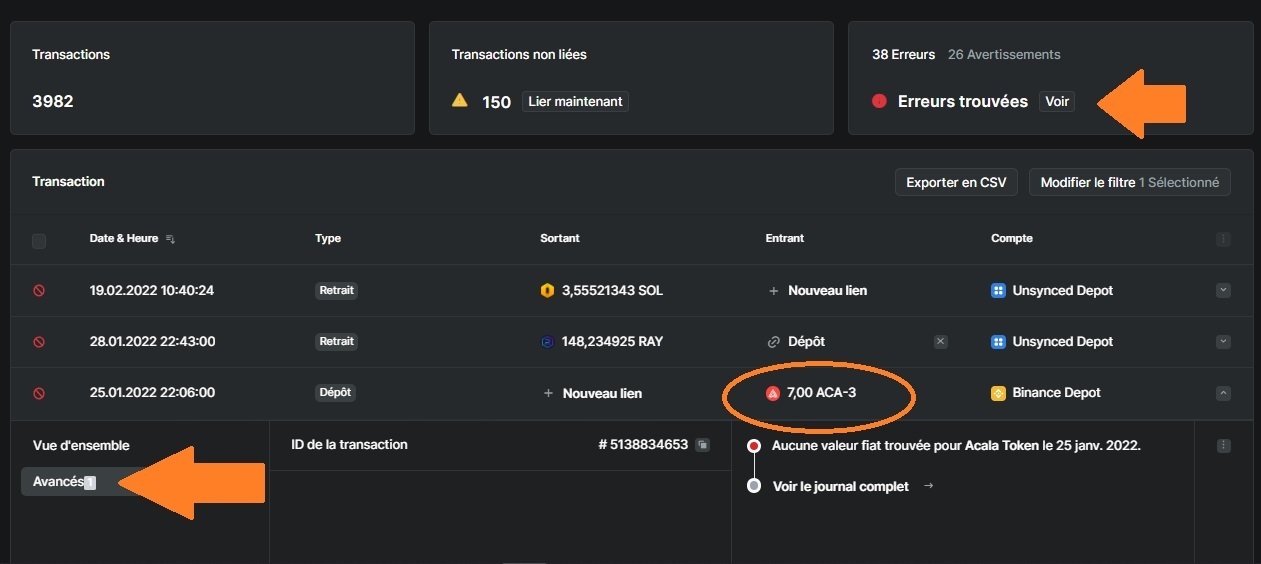Viewport: 1261px width, 564px height.
Task: Click the Exporter en CSV button
Action: [956, 183]
